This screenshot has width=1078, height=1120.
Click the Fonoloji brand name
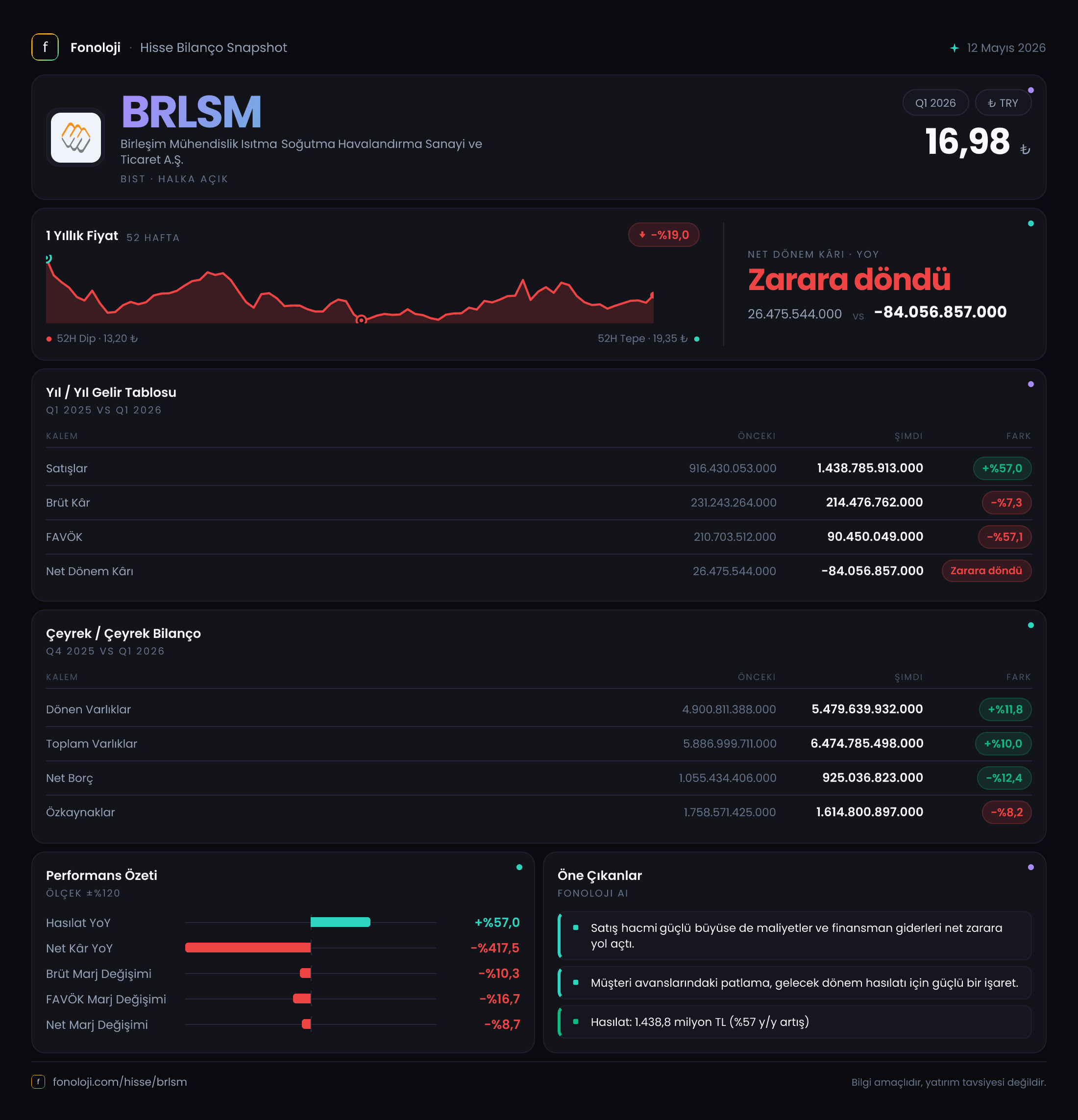(x=96, y=48)
